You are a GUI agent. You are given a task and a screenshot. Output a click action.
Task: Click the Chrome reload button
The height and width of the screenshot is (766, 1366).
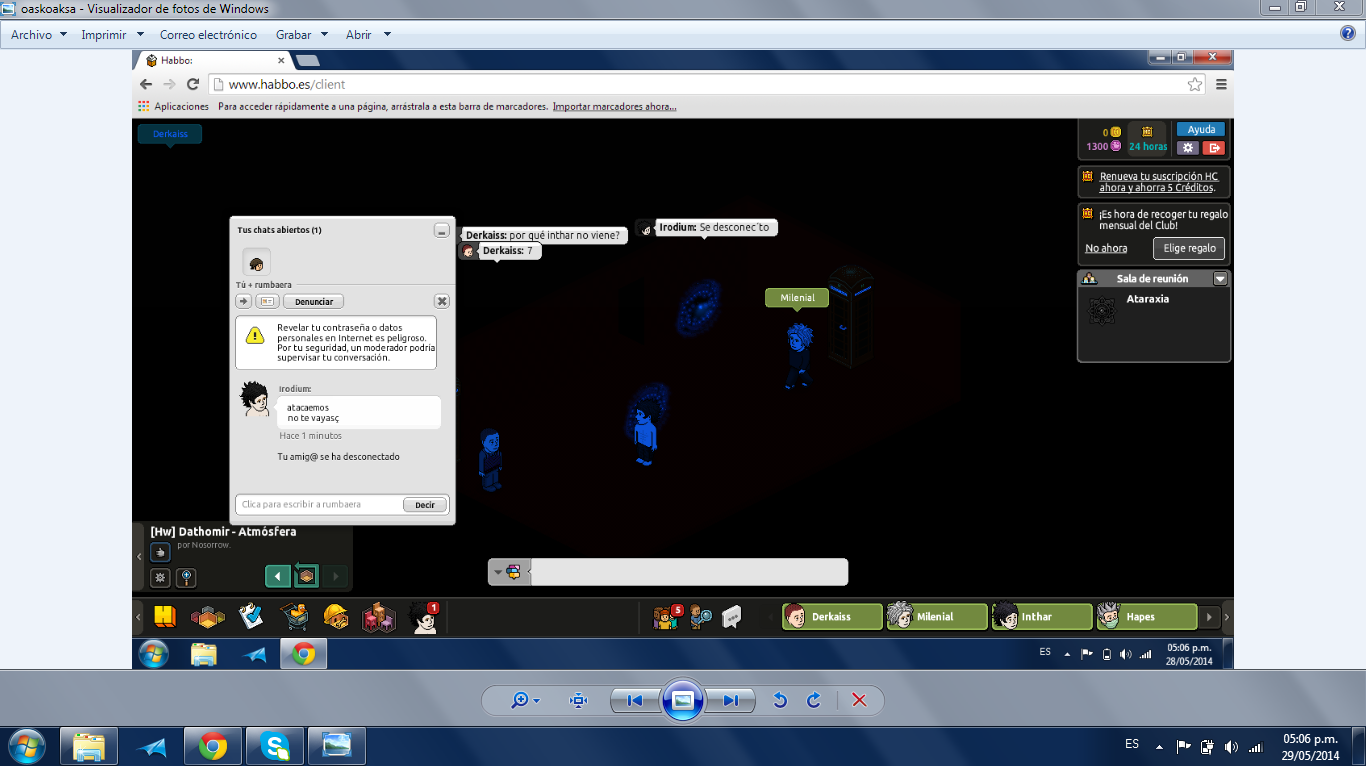point(193,84)
